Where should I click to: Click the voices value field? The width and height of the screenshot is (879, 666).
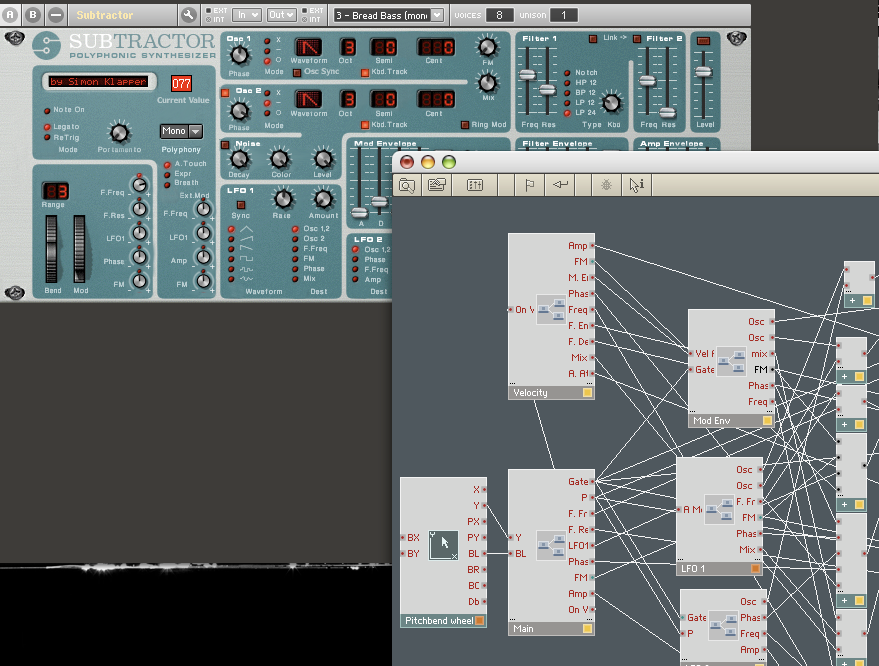pyautogui.click(x=499, y=15)
